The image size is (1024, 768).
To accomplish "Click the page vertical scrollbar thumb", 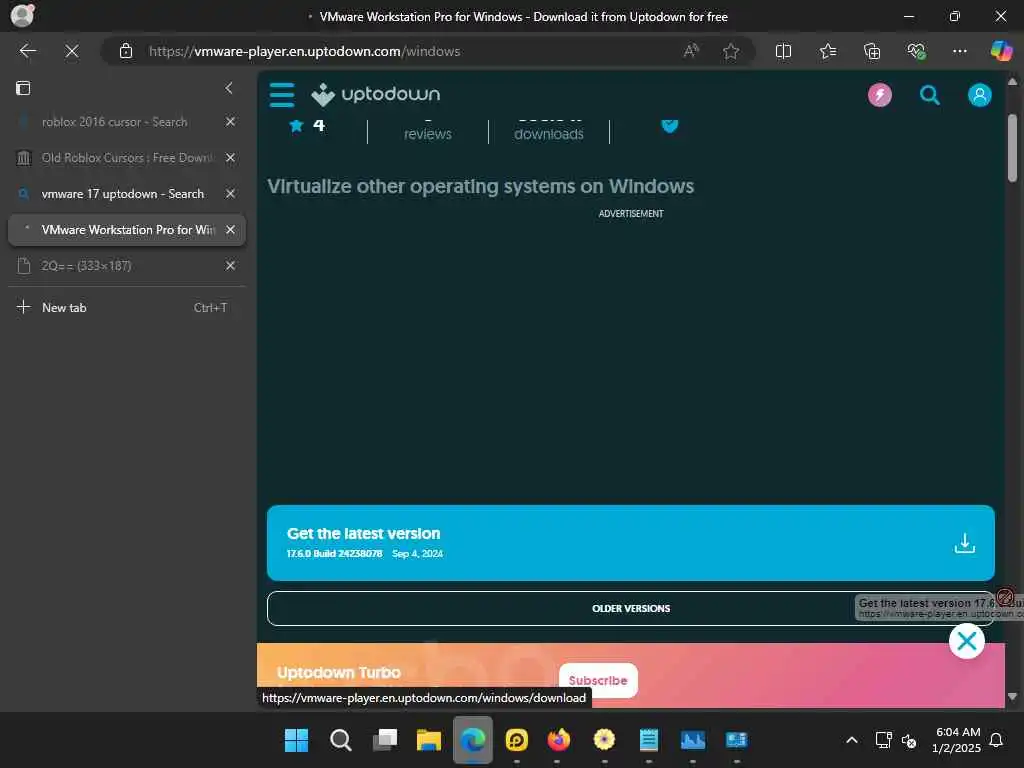I will point(1012,148).
